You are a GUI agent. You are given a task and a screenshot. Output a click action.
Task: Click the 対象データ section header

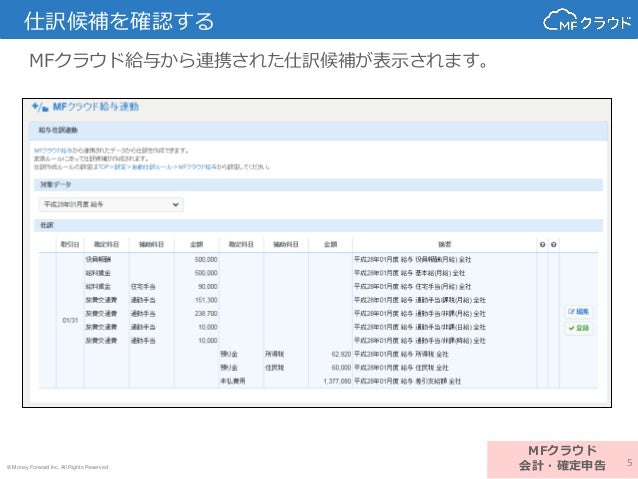click(318, 184)
